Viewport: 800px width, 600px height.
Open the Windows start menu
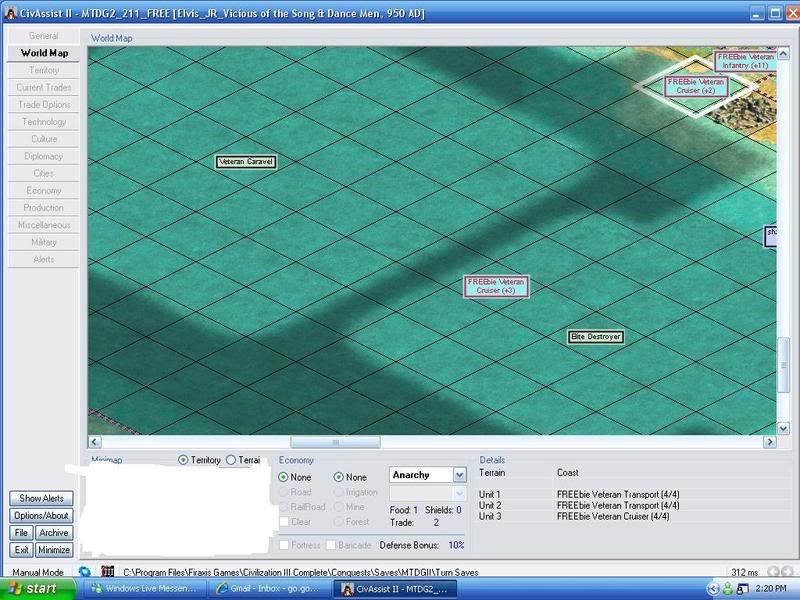pyautogui.click(x=37, y=589)
